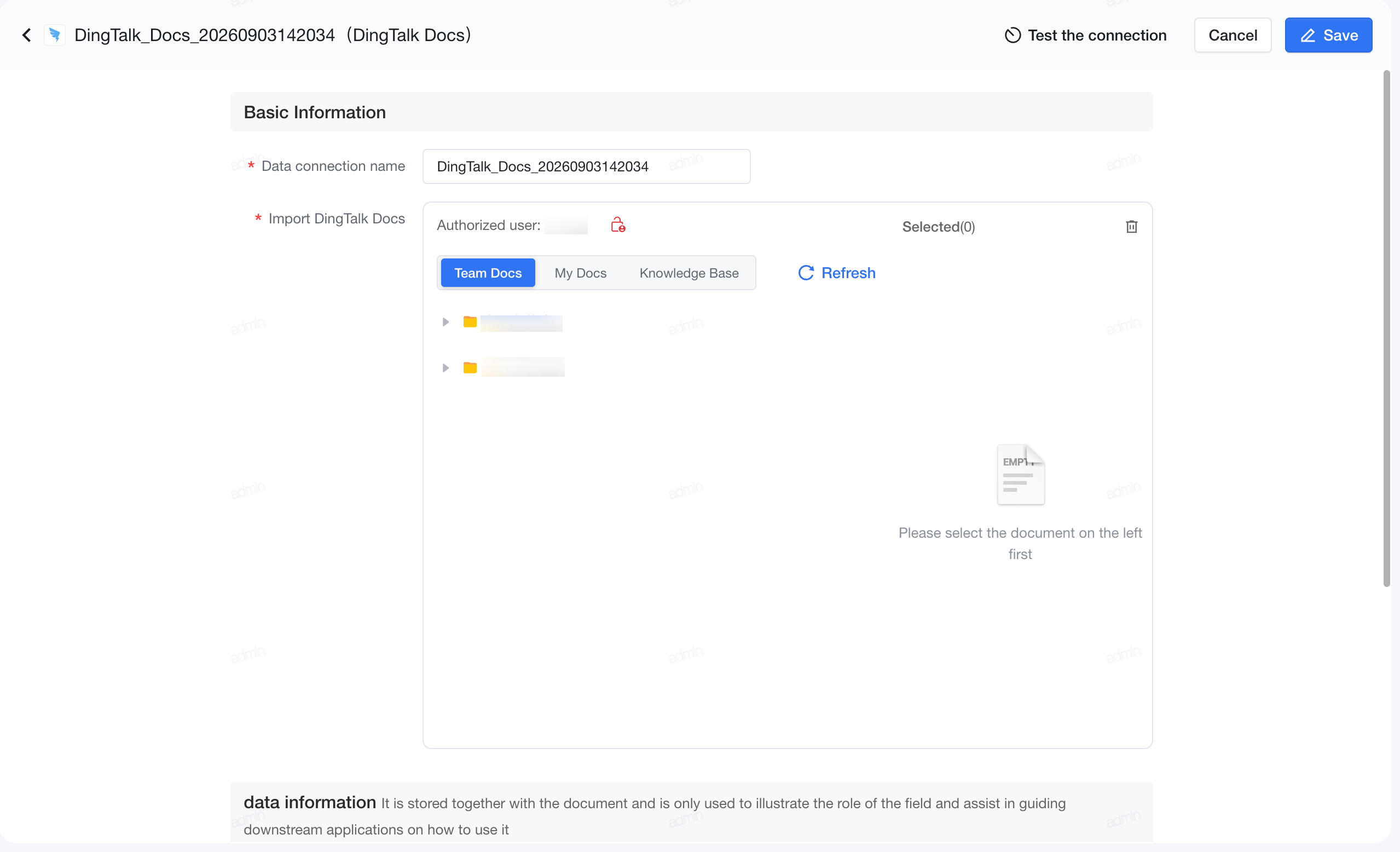Click the second yellow folder icon
The width and height of the screenshot is (1400, 852).
[x=470, y=368]
